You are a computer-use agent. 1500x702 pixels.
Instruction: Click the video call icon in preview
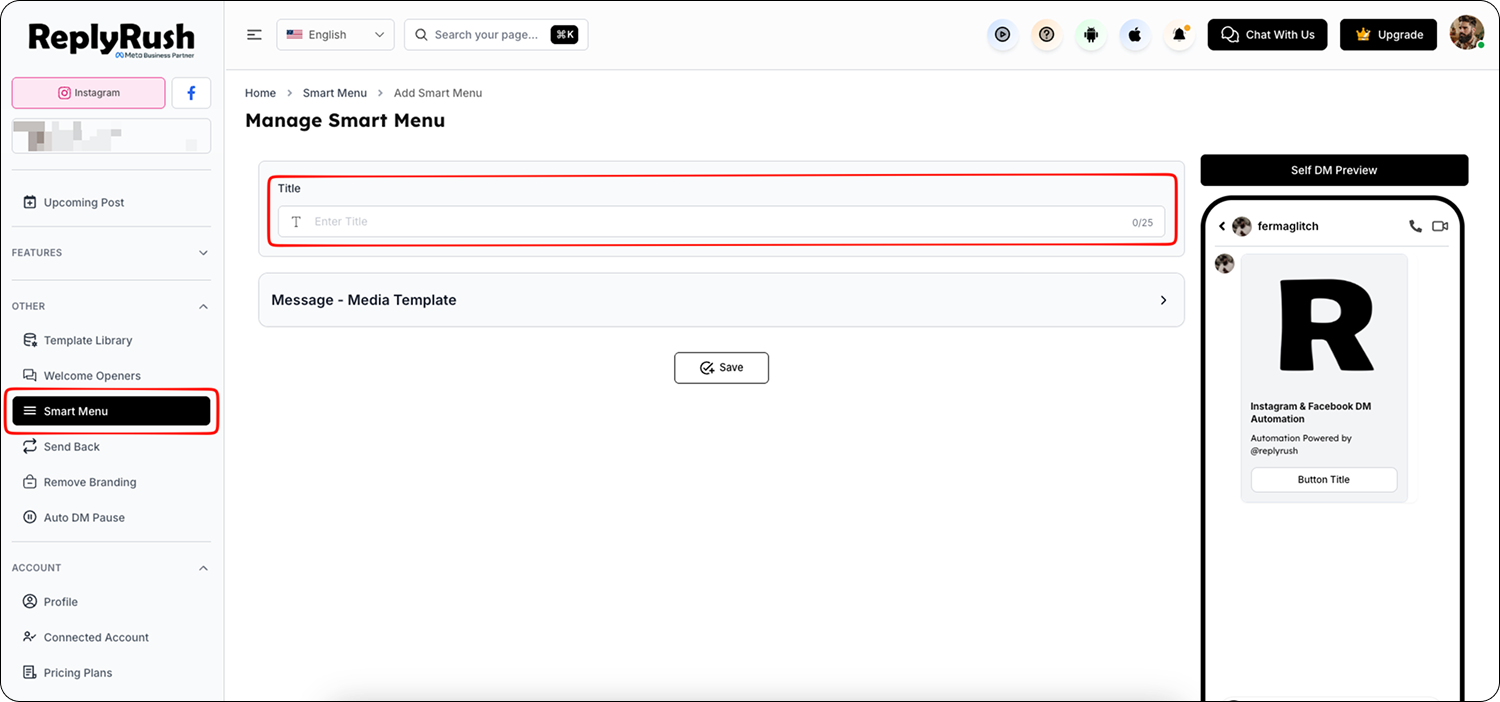tap(1440, 226)
